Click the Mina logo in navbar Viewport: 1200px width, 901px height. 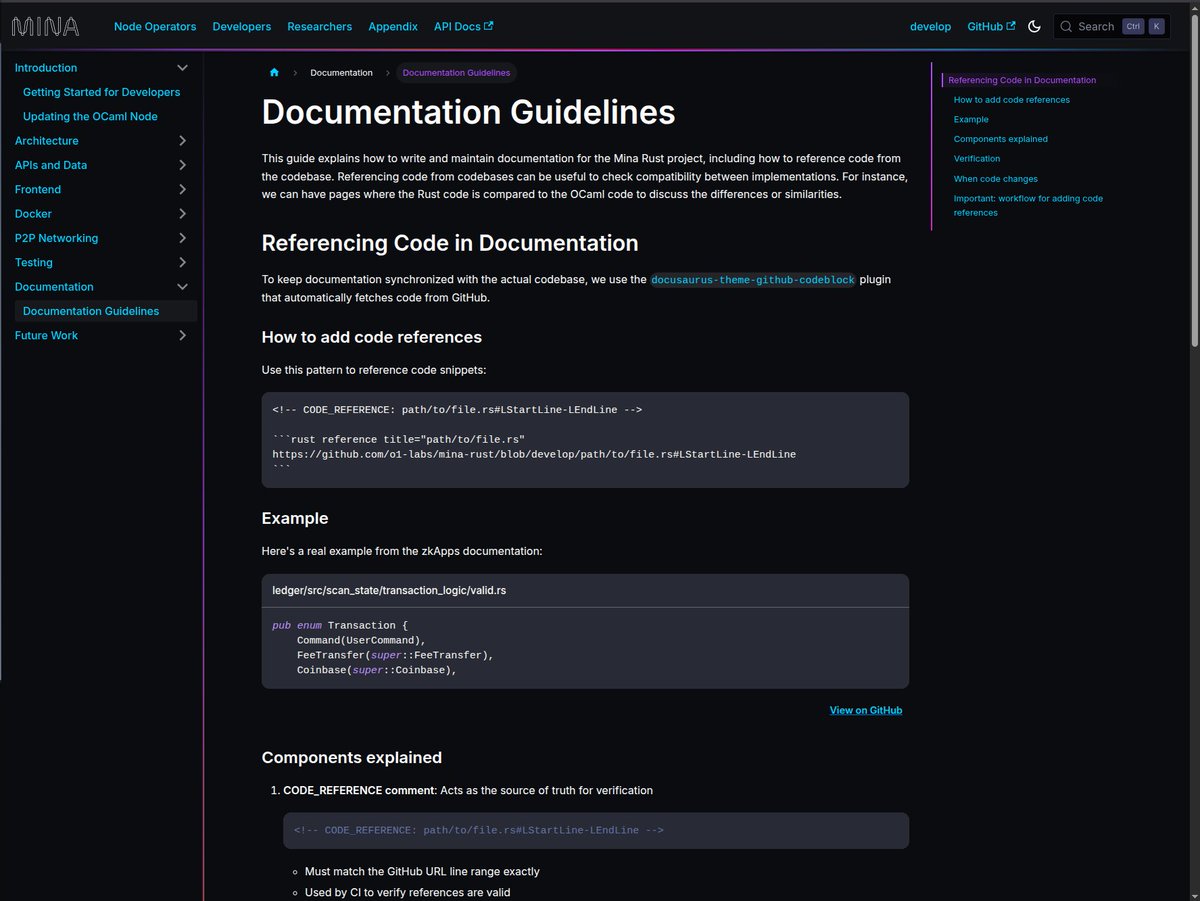pos(44,26)
